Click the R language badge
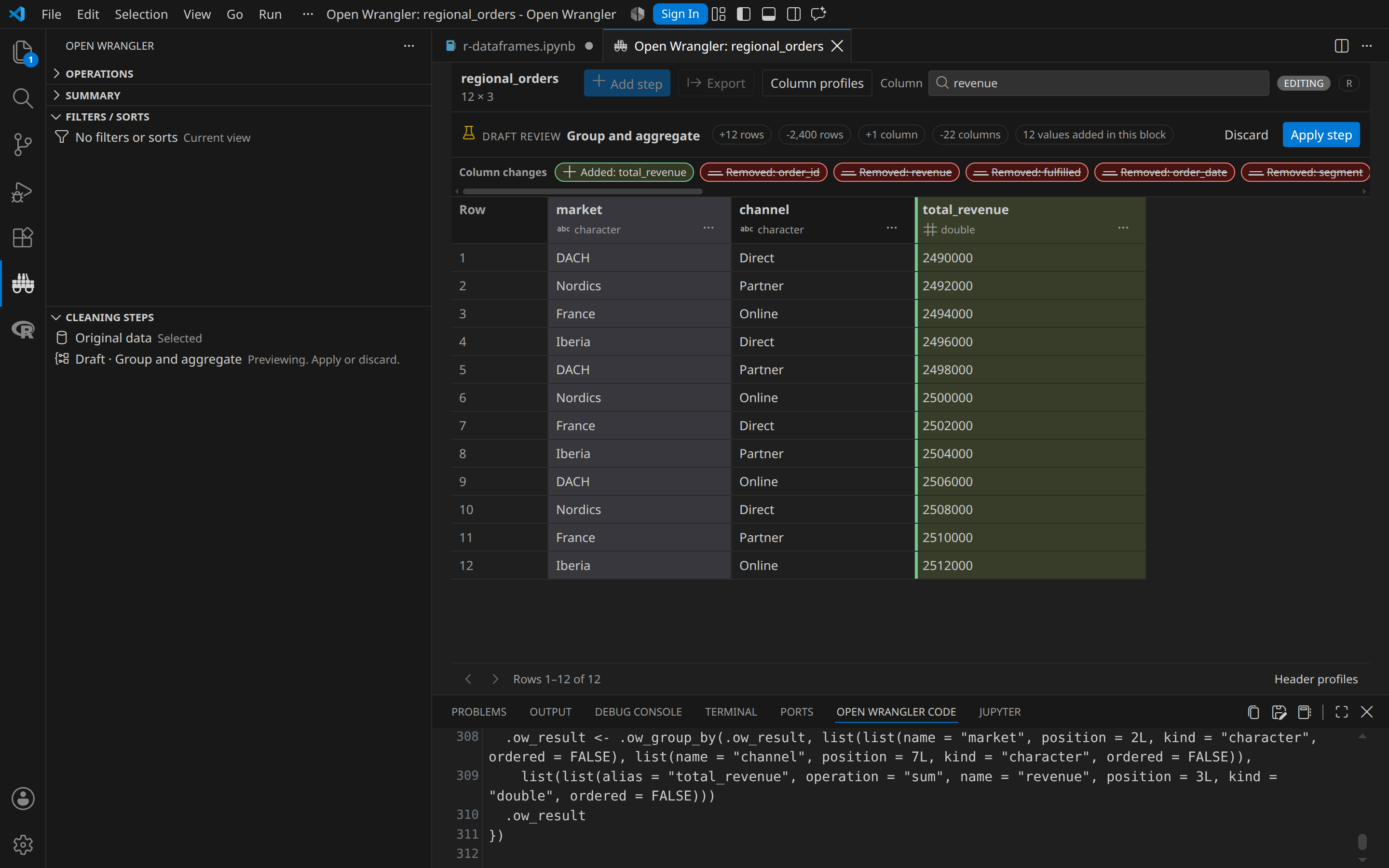1389x868 pixels. coord(1349,83)
